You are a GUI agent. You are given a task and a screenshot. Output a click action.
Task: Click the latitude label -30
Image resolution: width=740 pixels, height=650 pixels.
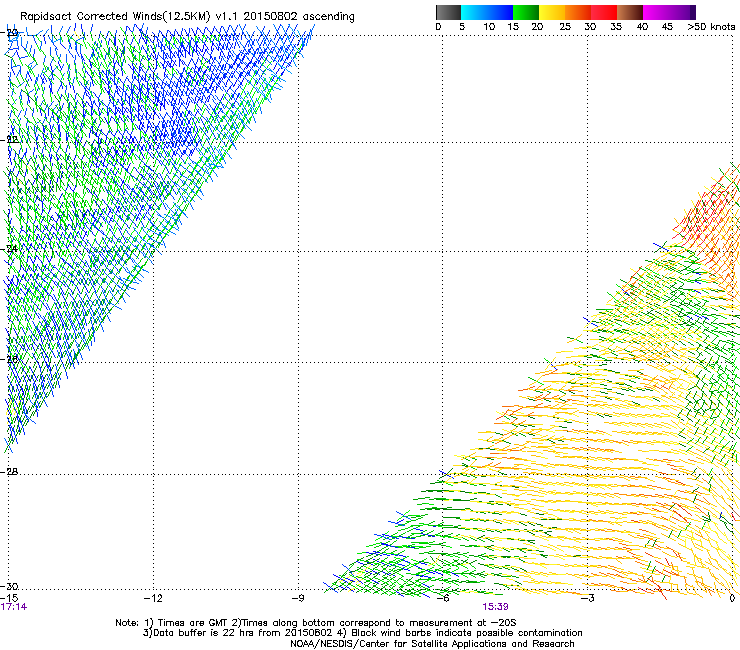9,586
